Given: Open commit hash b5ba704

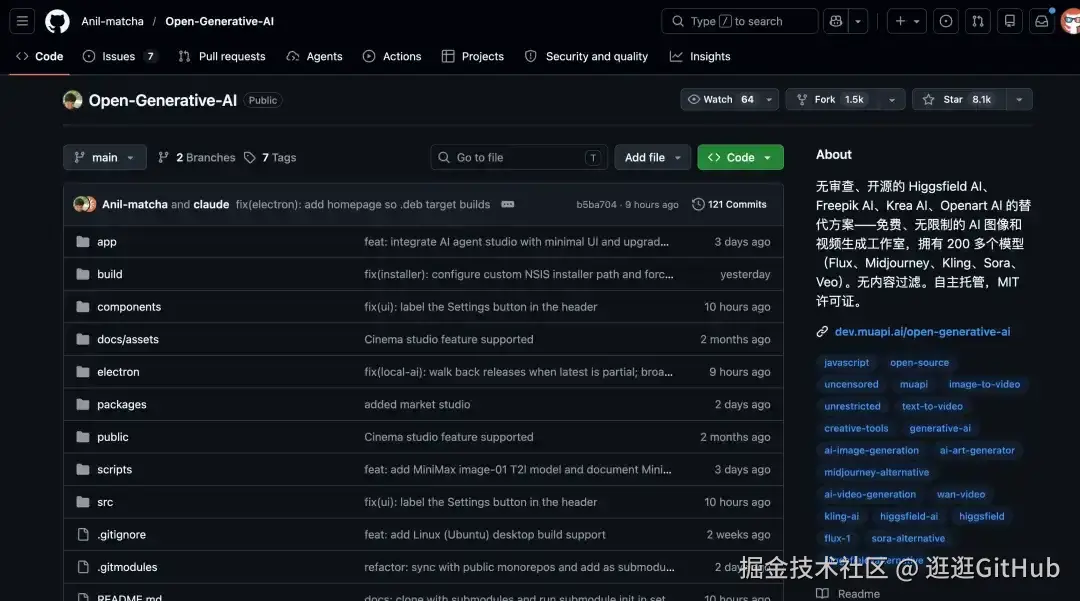Looking at the screenshot, I should coord(596,204).
